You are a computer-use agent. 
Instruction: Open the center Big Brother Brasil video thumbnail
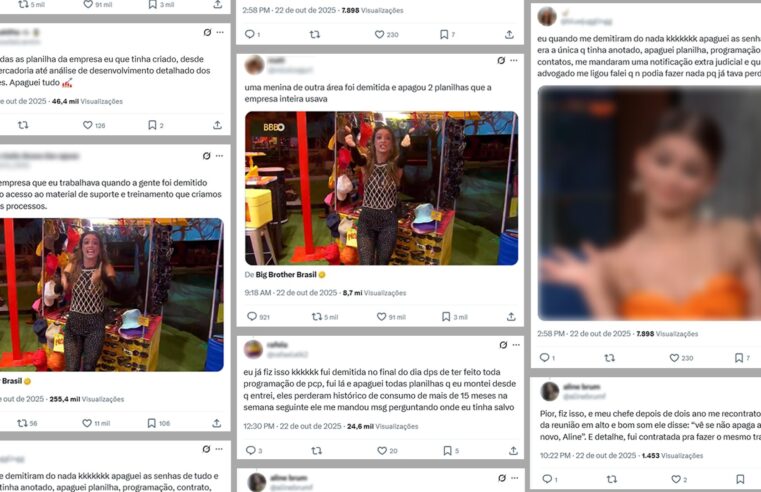(381, 188)
